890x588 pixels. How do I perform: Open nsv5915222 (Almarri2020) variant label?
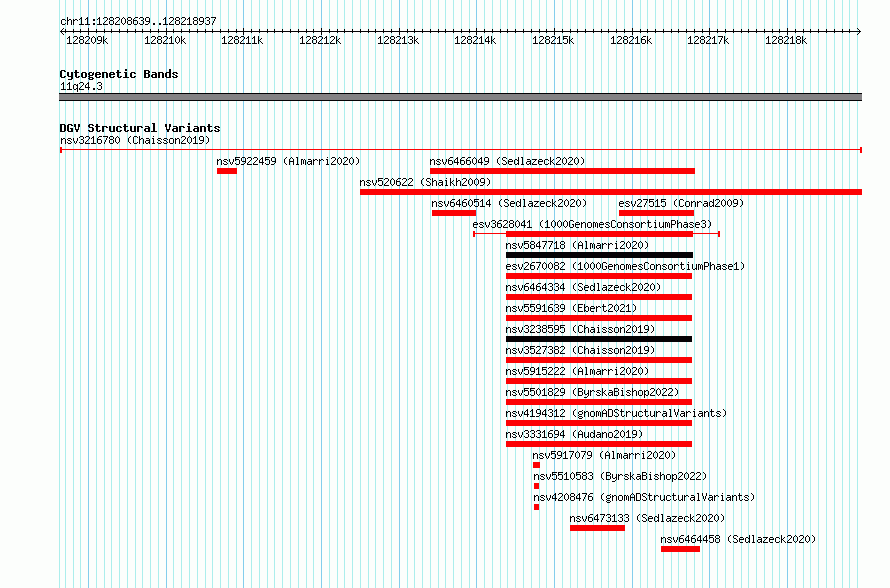[x=577, y=371]
